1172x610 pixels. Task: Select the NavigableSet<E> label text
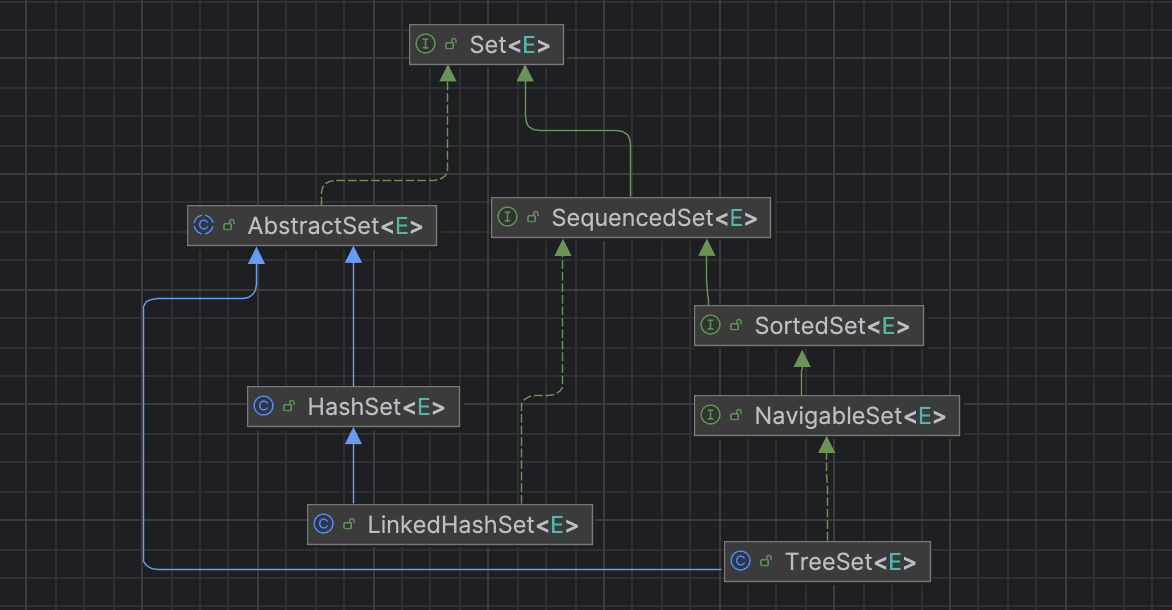click(x=850, y=416)
